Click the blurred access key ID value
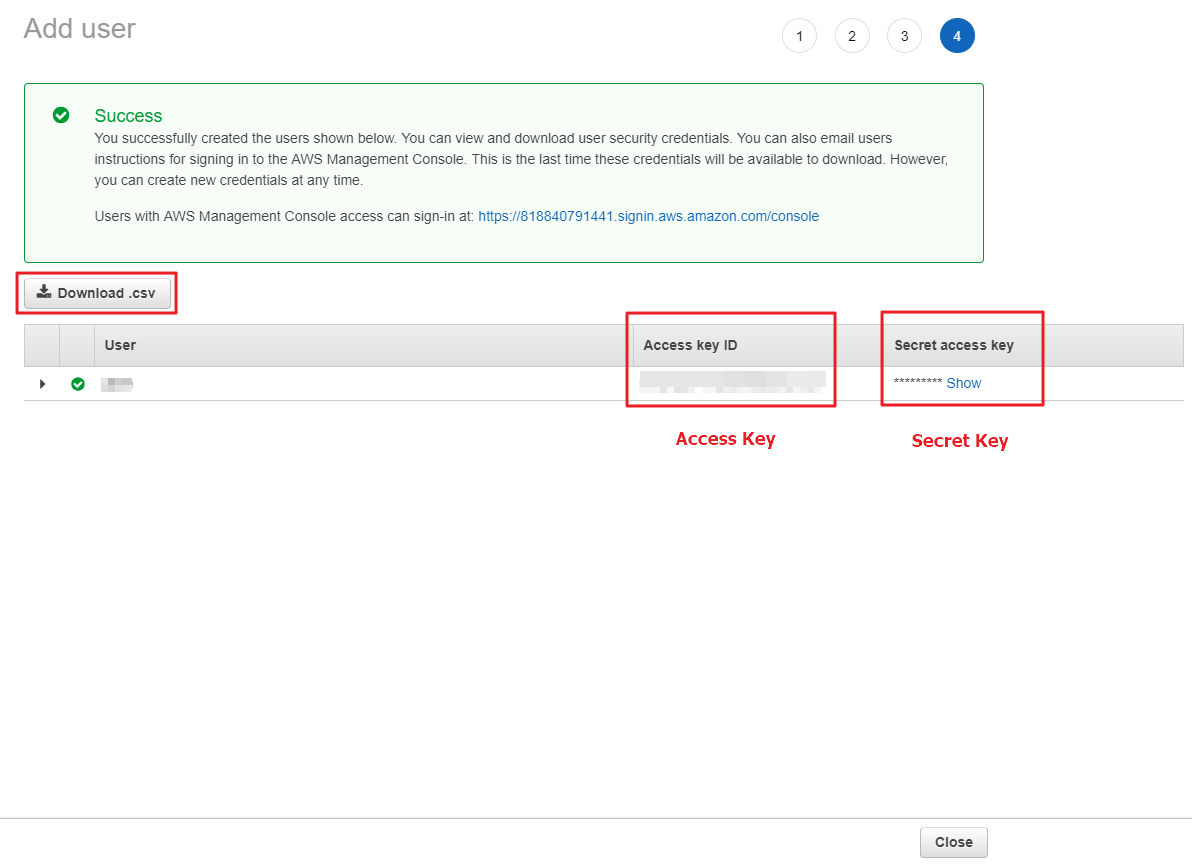The width and height of the screenshot is (1192, 864). [732, 380]
